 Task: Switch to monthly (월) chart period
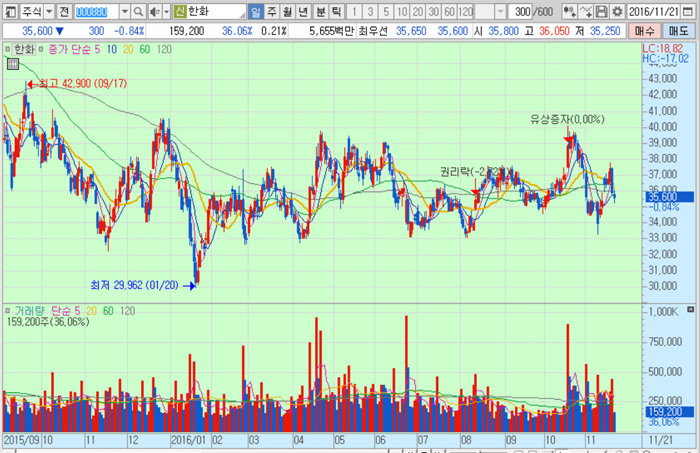tap(288, 11)
